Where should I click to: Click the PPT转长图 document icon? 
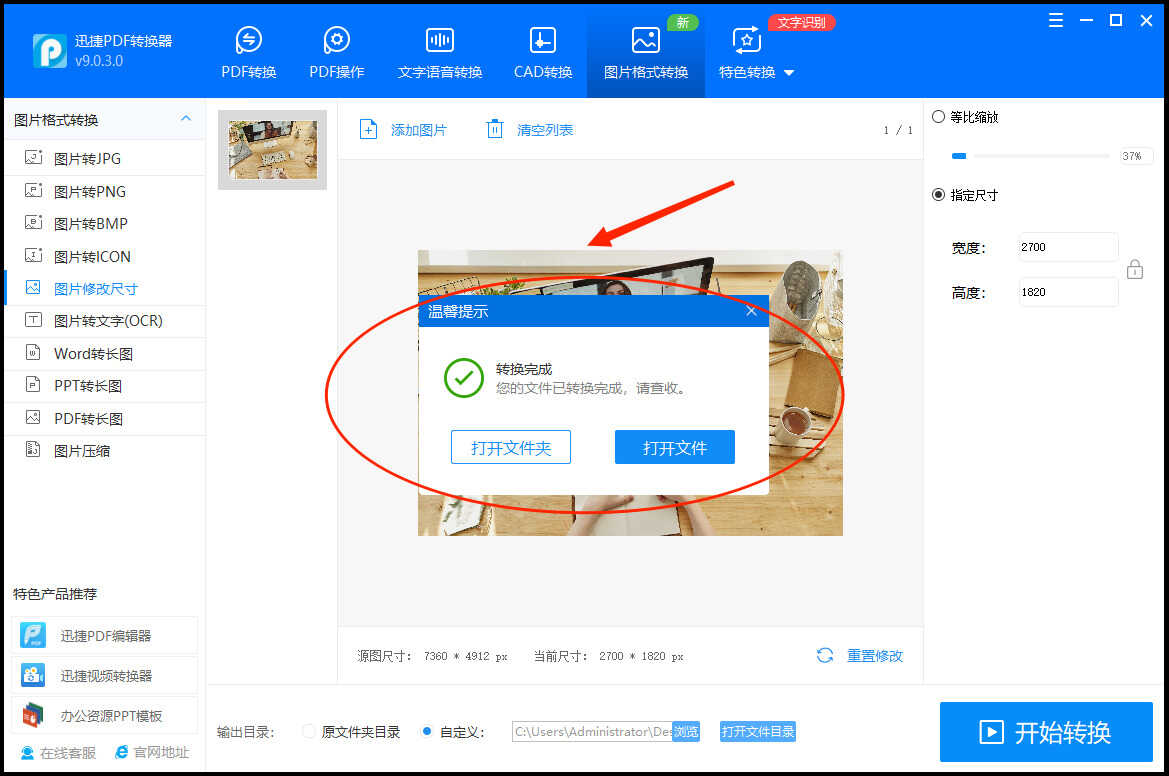pos(34,385)
